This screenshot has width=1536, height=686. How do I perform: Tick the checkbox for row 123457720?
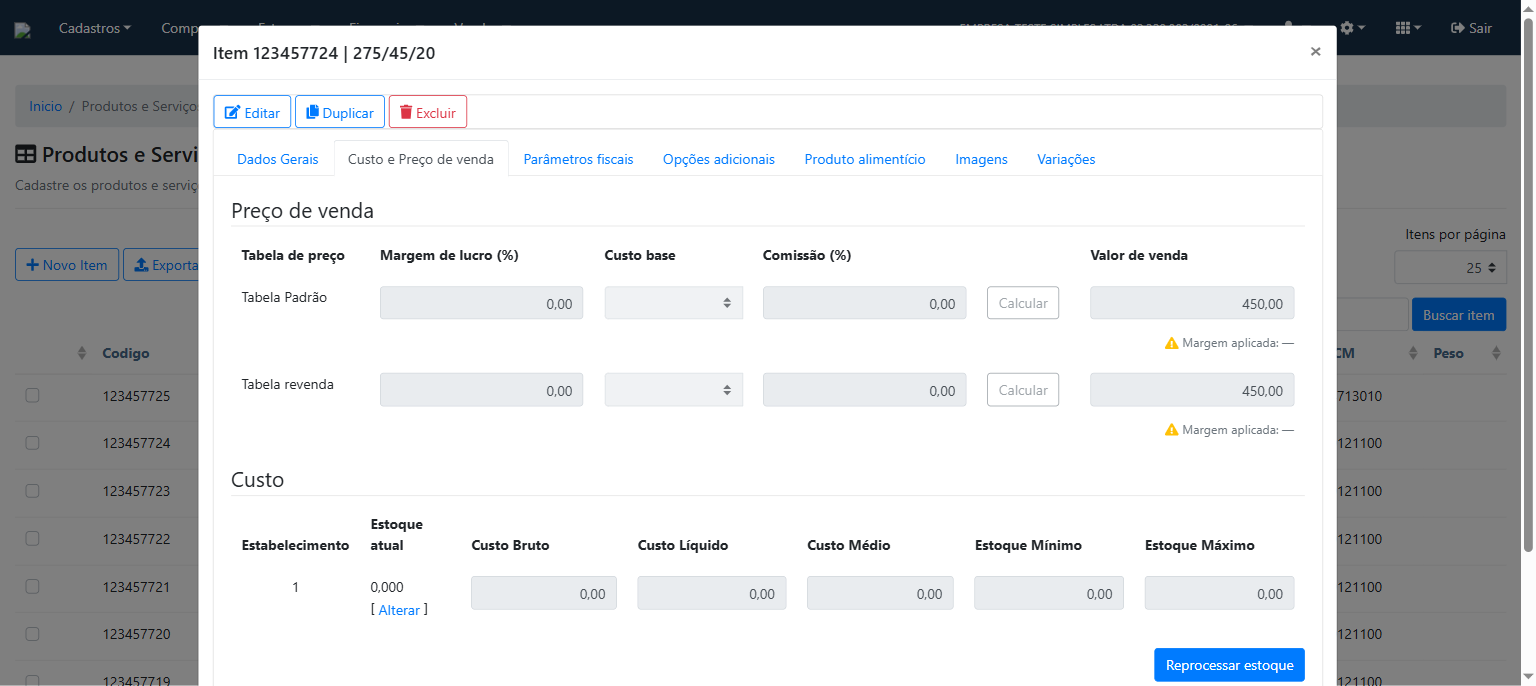click(32, 634)
